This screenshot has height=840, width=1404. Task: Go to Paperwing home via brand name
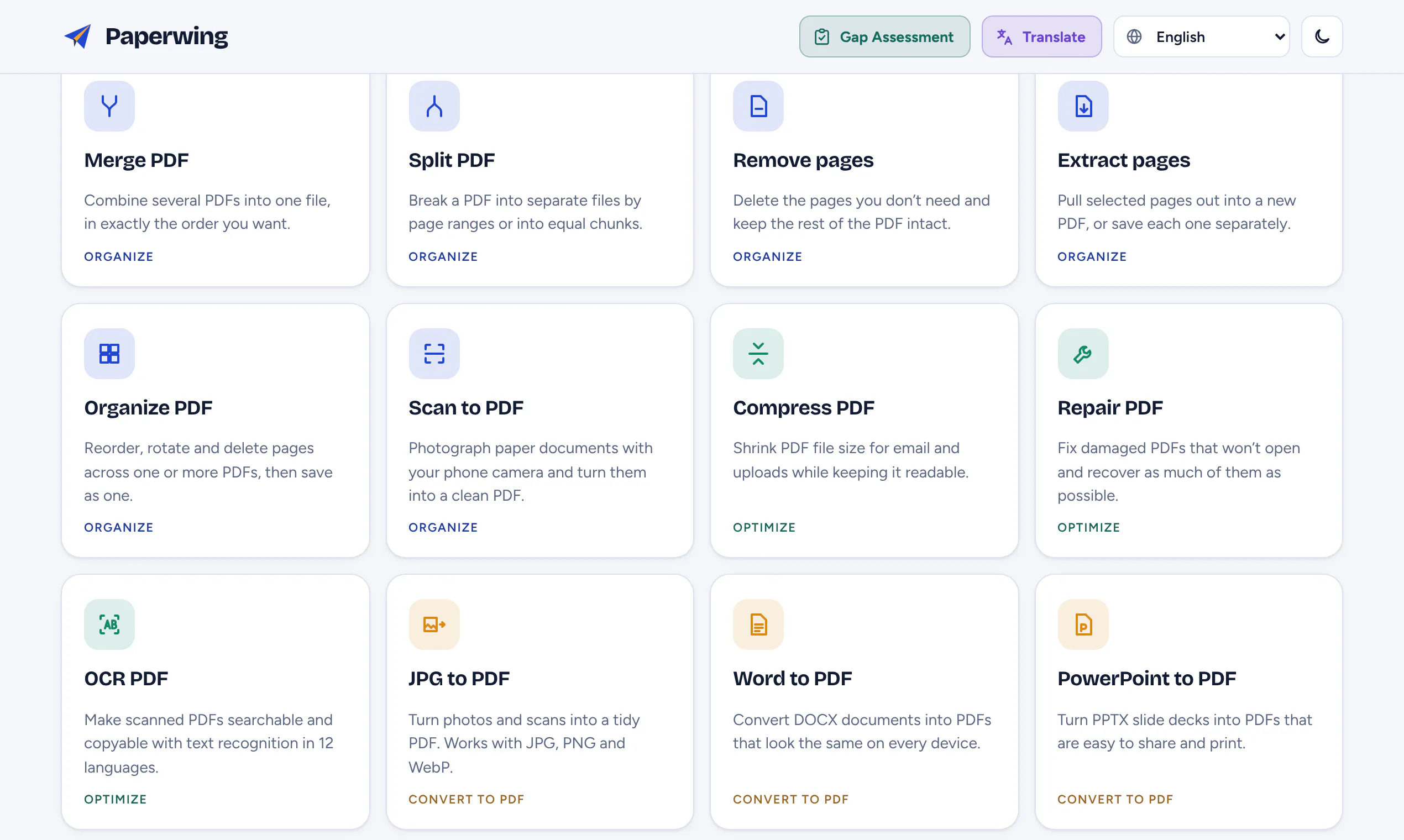[x=166, y=36]
